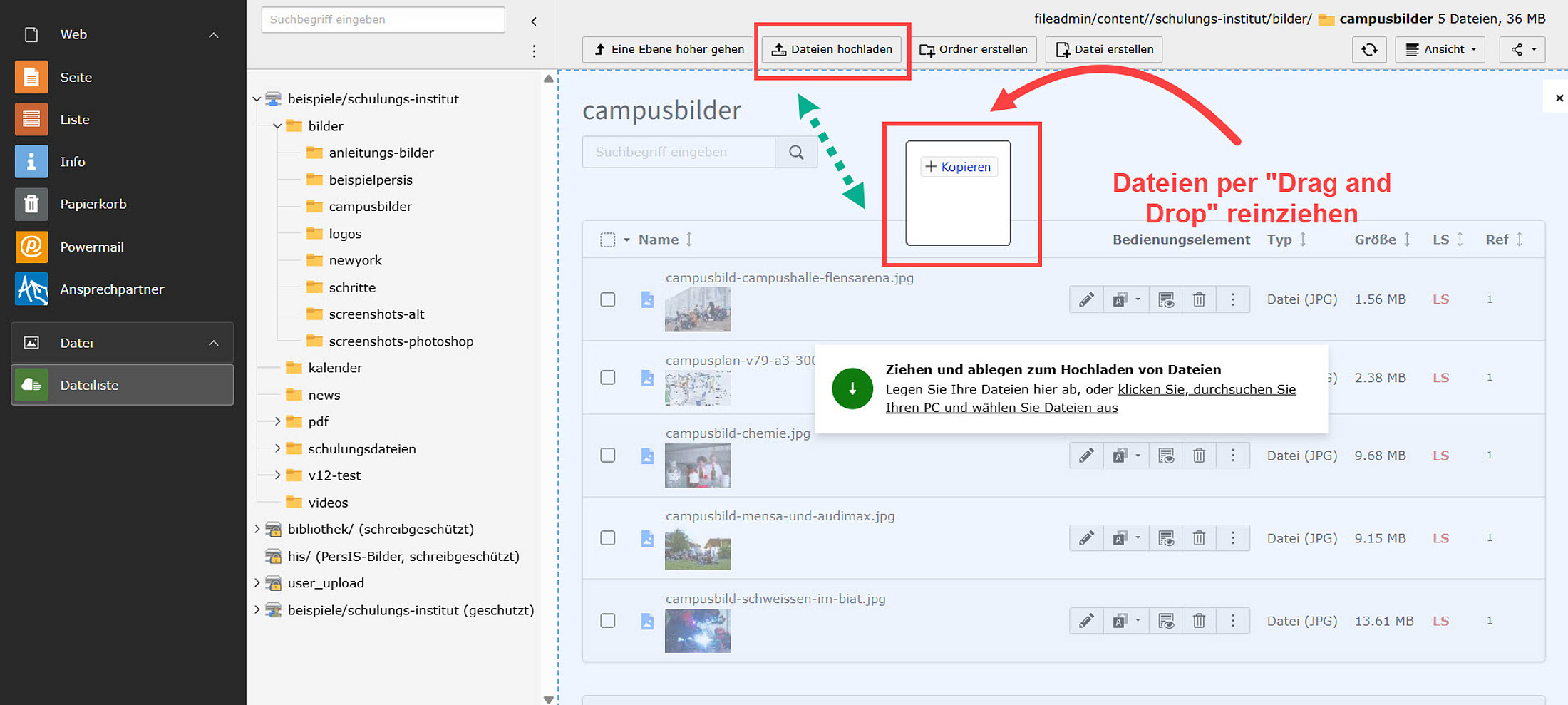
Task: Open the three-dot menu for campusbild-mensa-und-audimax.jpg
Action: pos(1232,538)
